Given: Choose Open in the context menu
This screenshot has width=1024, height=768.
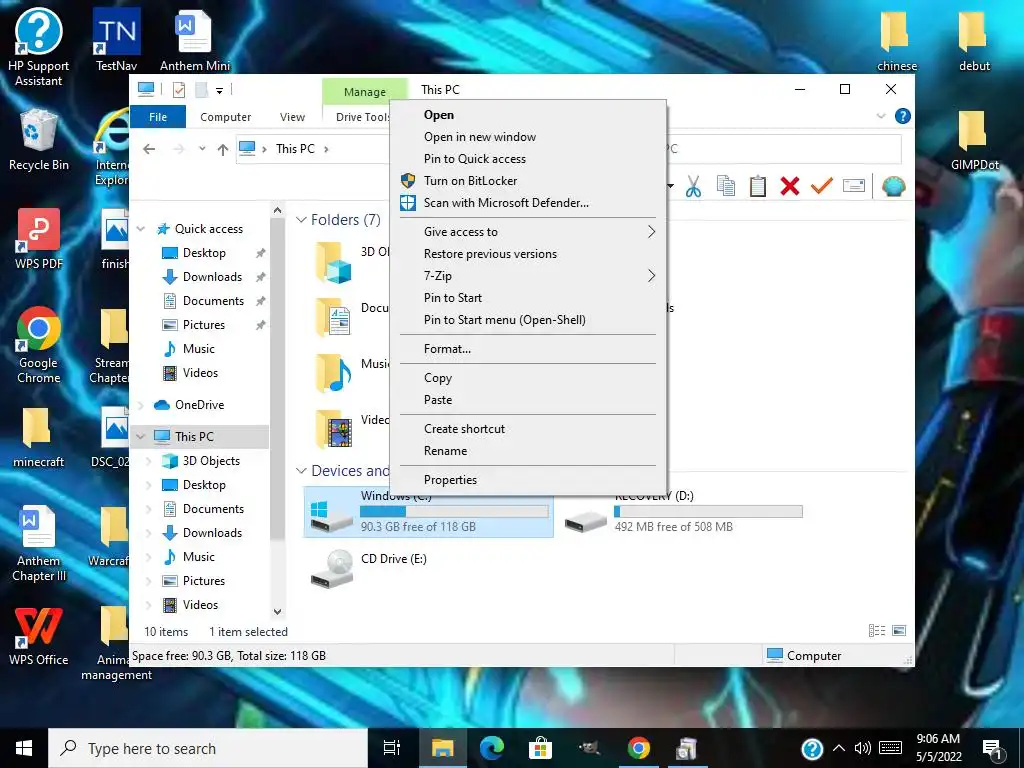Looking at the screenshot, I should (x=528, y=115).
